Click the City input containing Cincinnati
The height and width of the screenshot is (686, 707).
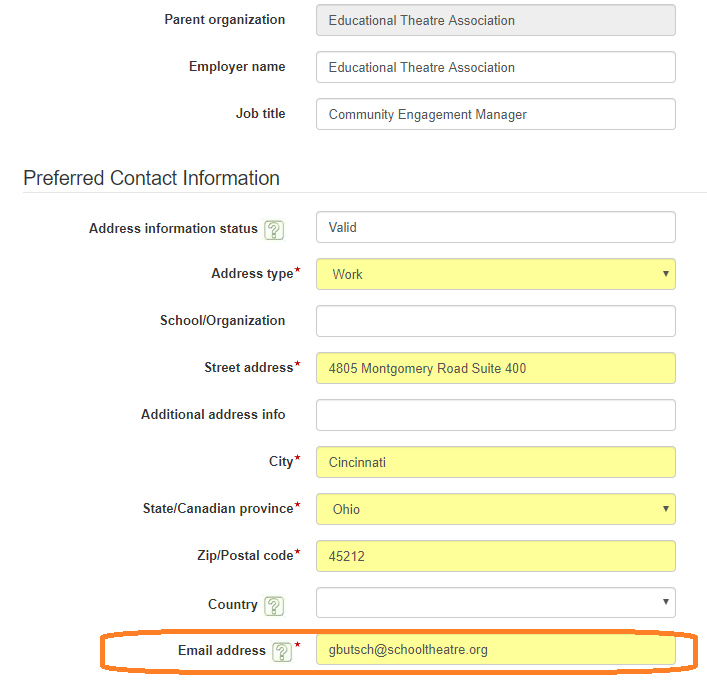click(495, 462)
